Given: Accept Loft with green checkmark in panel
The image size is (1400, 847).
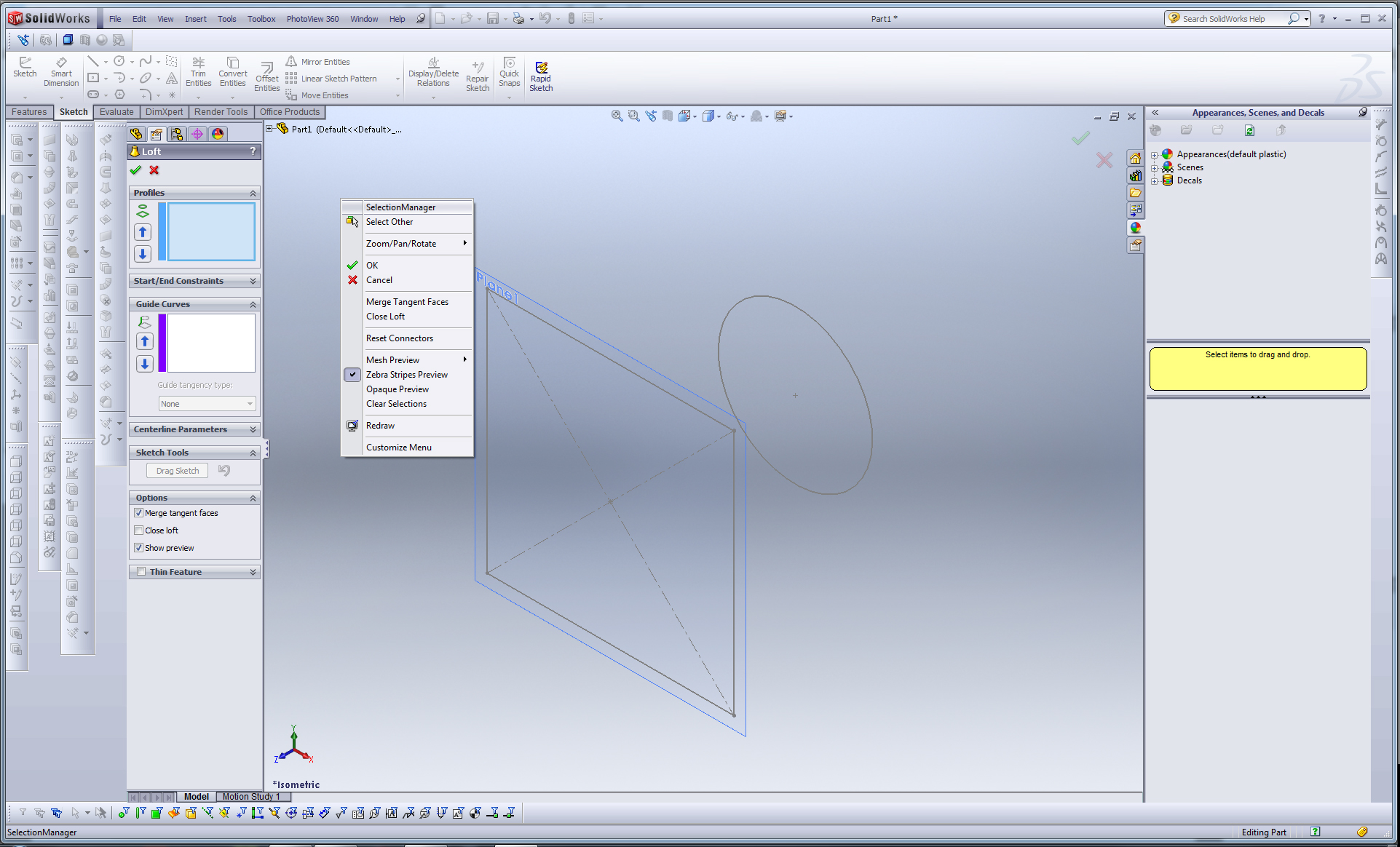Looking at the screenshot, I should click(135, 170).
